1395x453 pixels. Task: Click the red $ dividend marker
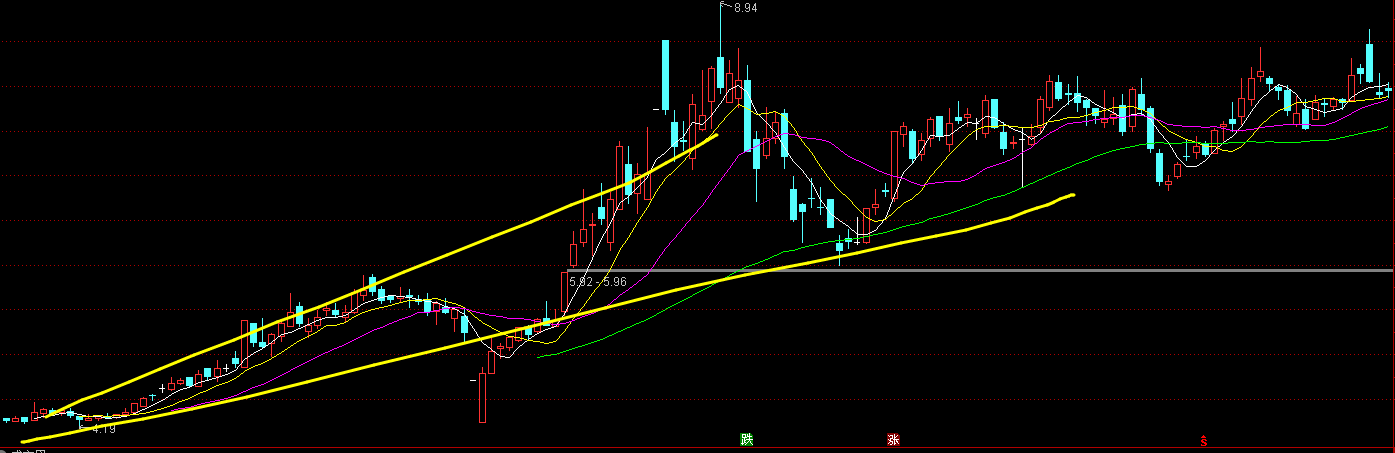point(1204,439)
